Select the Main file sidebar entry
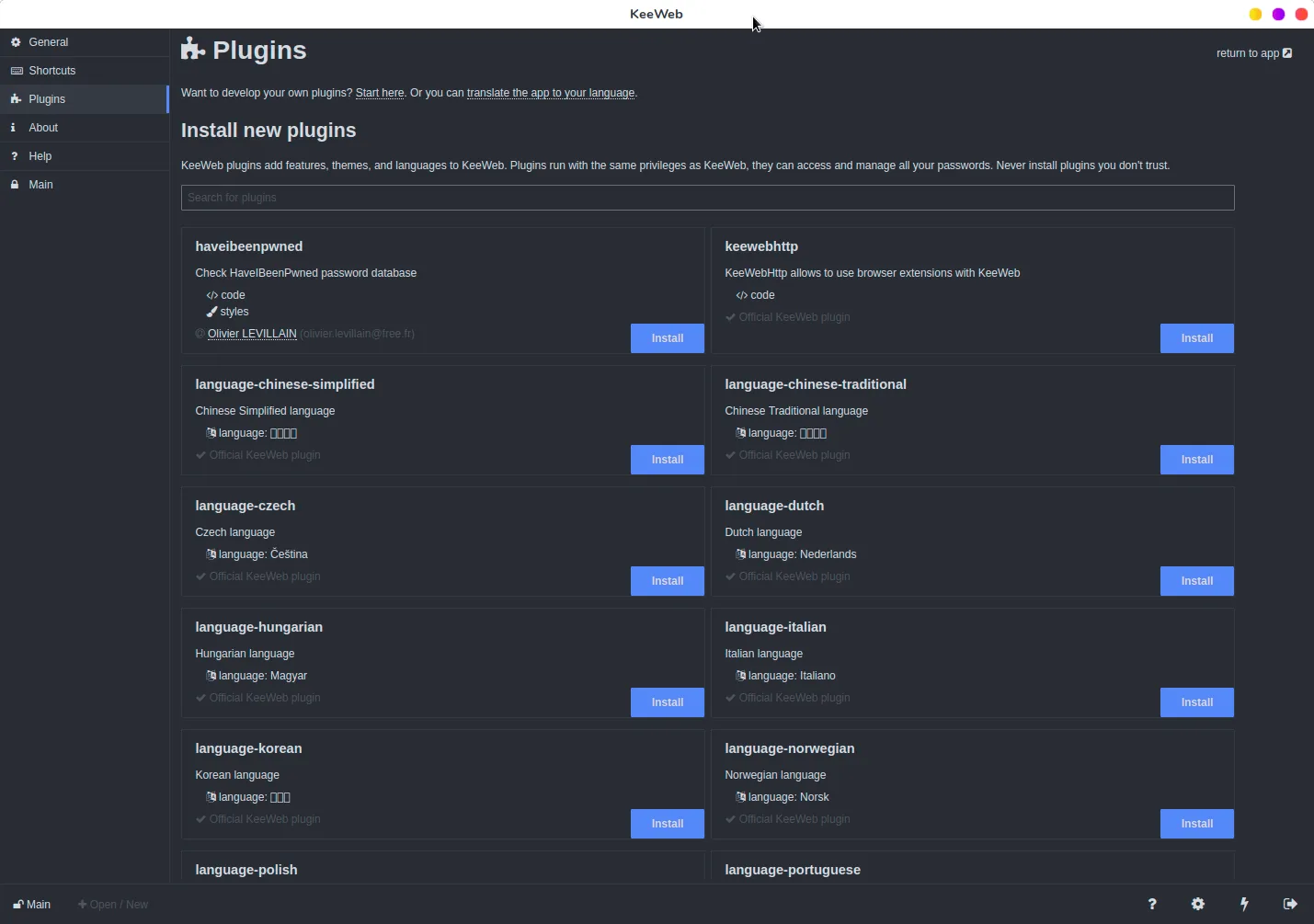The image size is (1314, 924). click(40, 185)
